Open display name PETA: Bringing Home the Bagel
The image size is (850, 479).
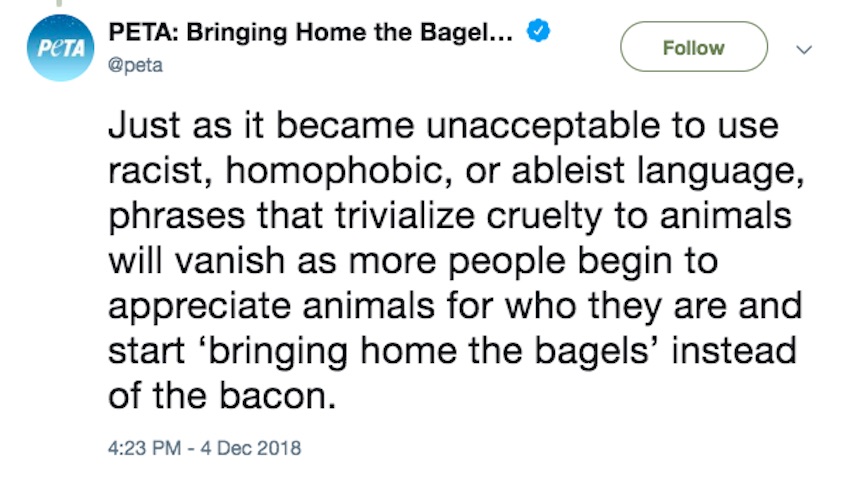(311, 33)
